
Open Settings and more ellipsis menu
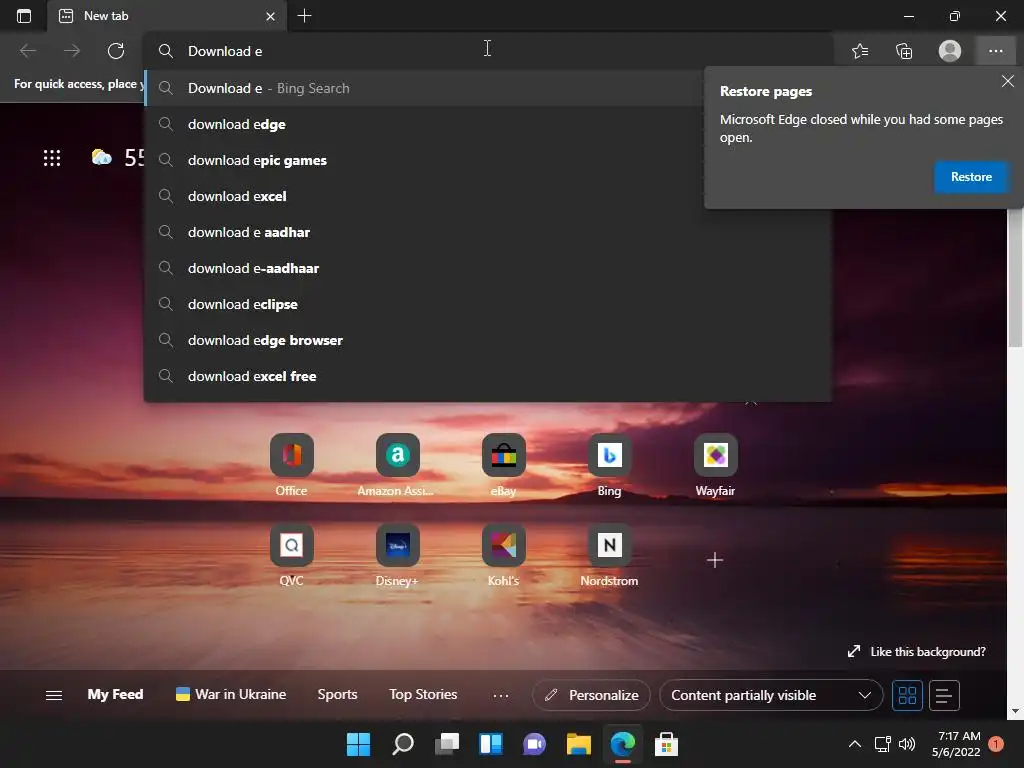(x=995, y=51)
